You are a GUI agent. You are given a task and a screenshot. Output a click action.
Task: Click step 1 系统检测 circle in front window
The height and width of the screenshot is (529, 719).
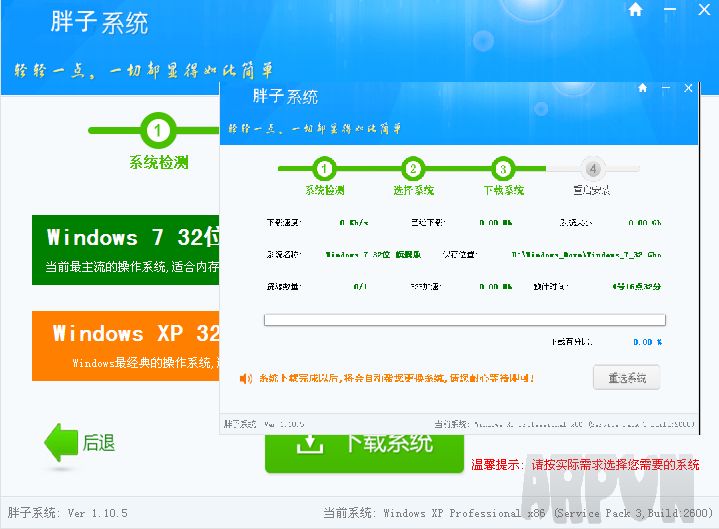click(x=324, y=169)
